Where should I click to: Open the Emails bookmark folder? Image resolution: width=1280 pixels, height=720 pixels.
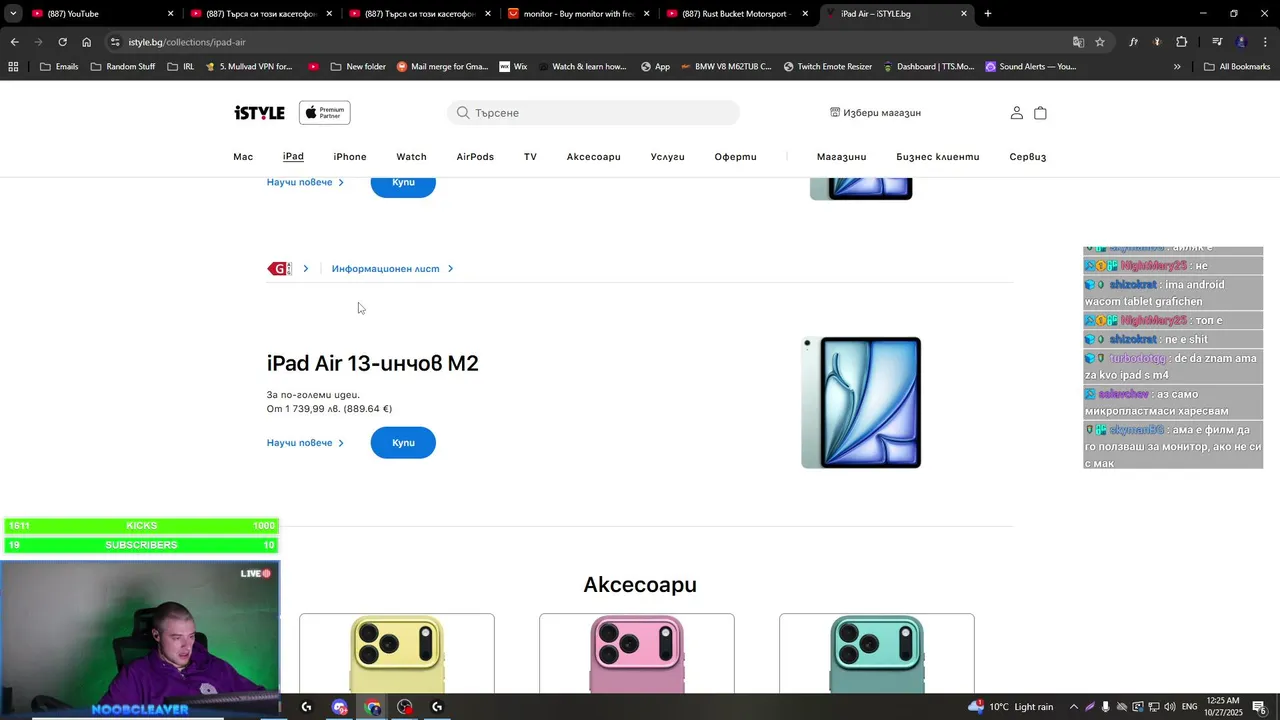coord(59,67)
